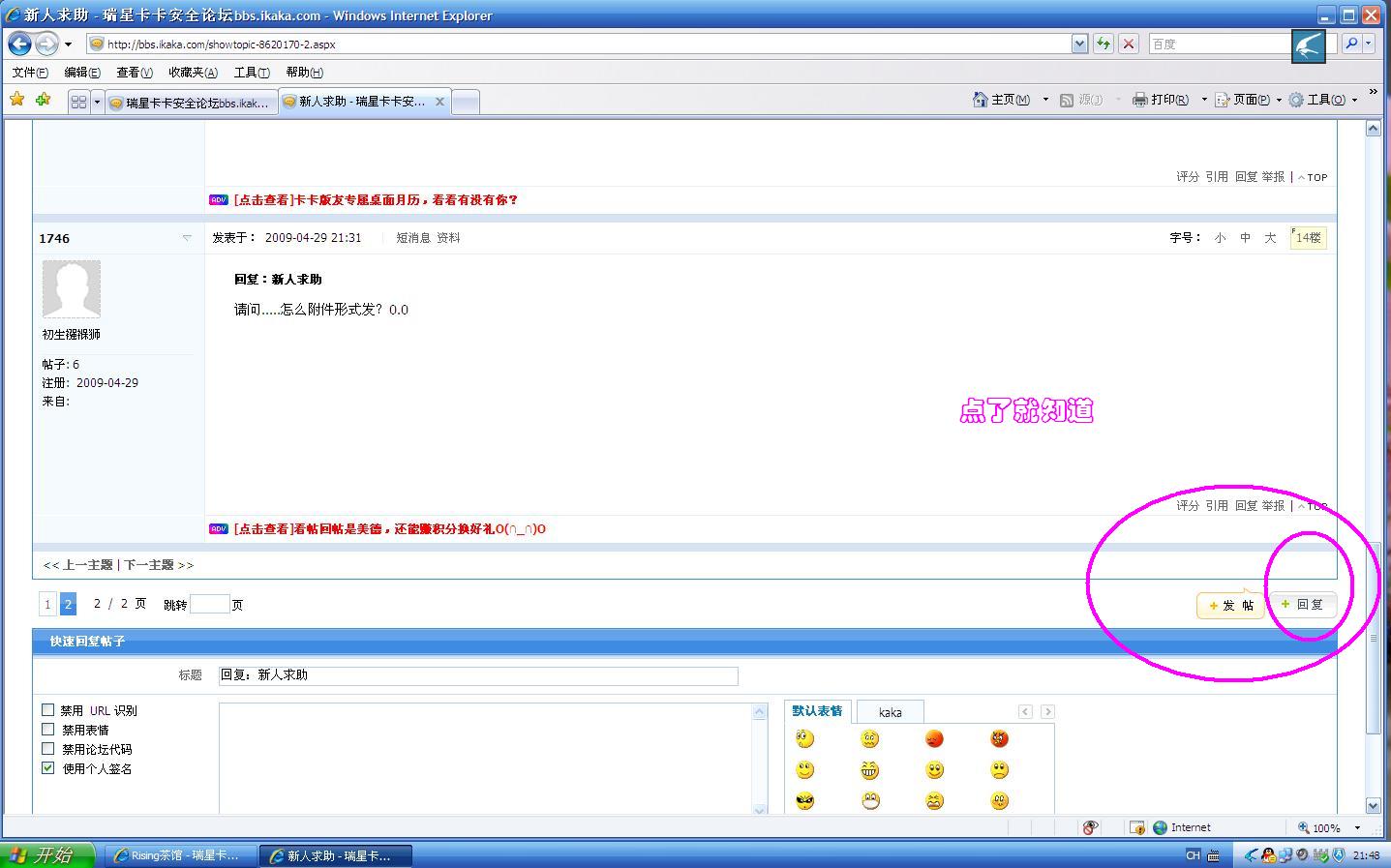Image resolution: width=1391 pixels, height=868 pixels.
Task: Open the 编辑 menu
Action: pyautogui.click(x=82, y=73)
